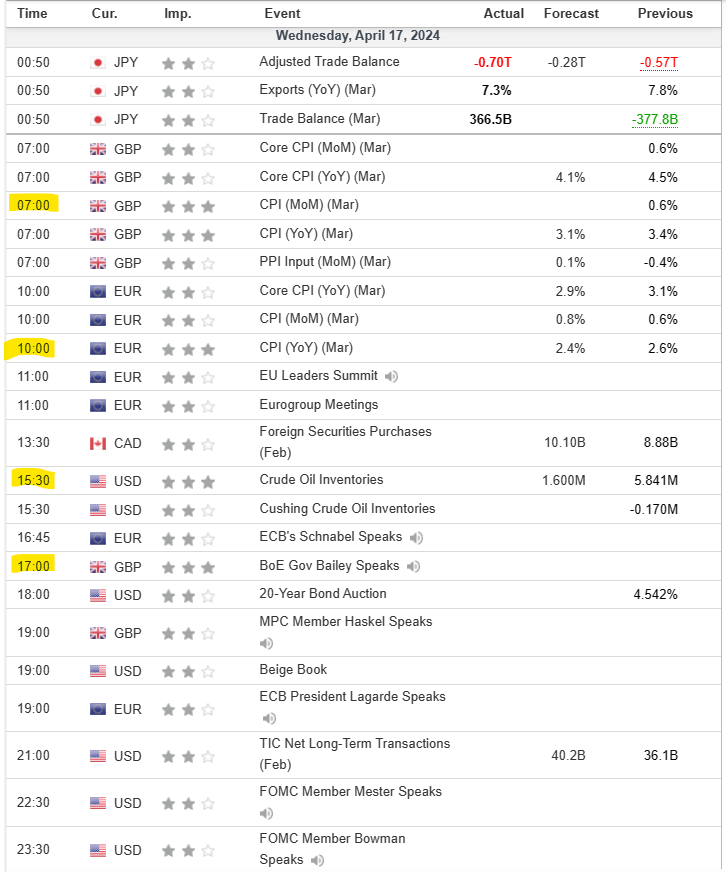Click speaker icon under FOMC Member Mester Speaks
The image size is (726, 872).
[267, 813]
